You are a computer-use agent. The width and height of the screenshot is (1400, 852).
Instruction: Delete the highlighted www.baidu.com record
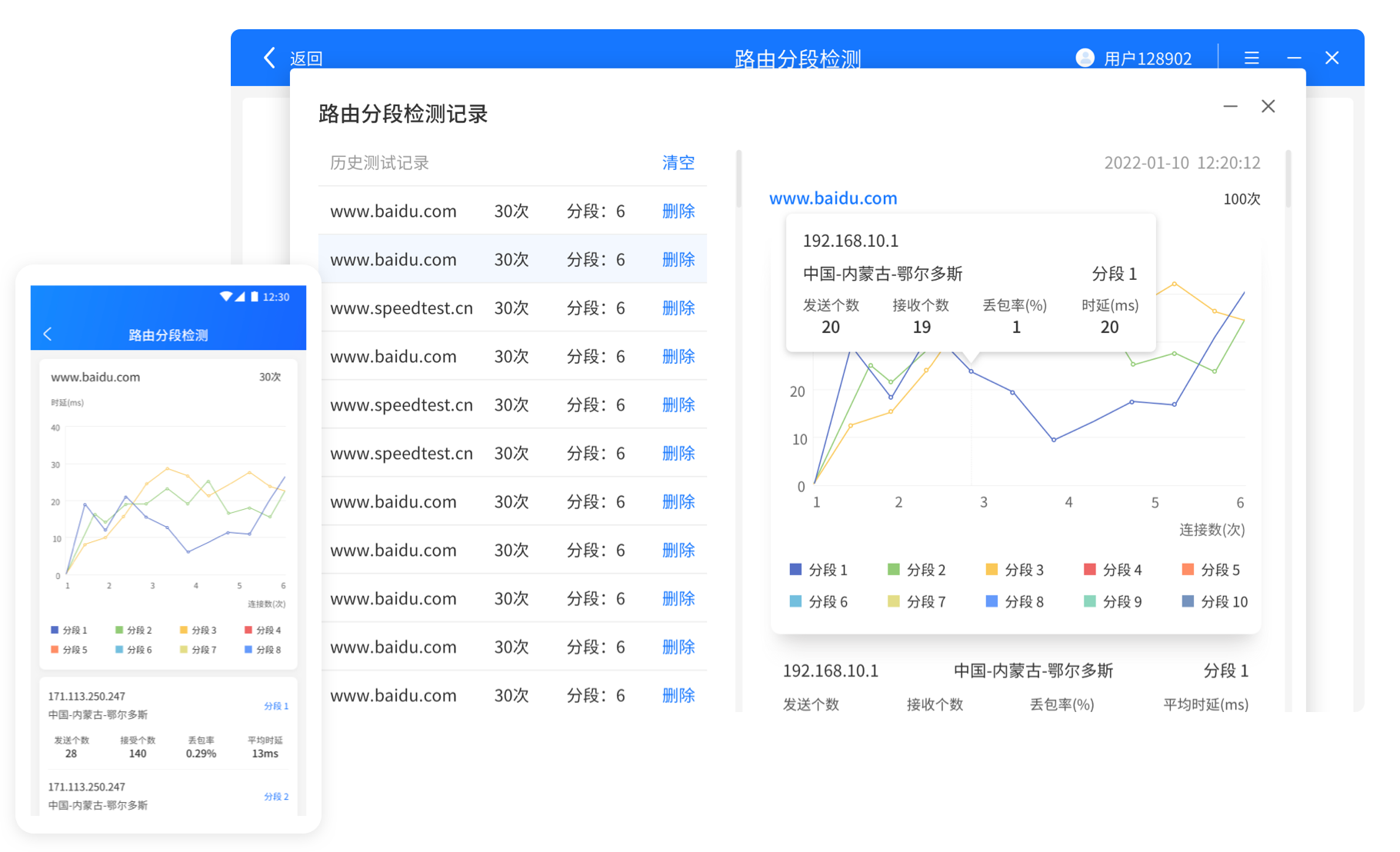pyautogui.click(x=678, y=259)
